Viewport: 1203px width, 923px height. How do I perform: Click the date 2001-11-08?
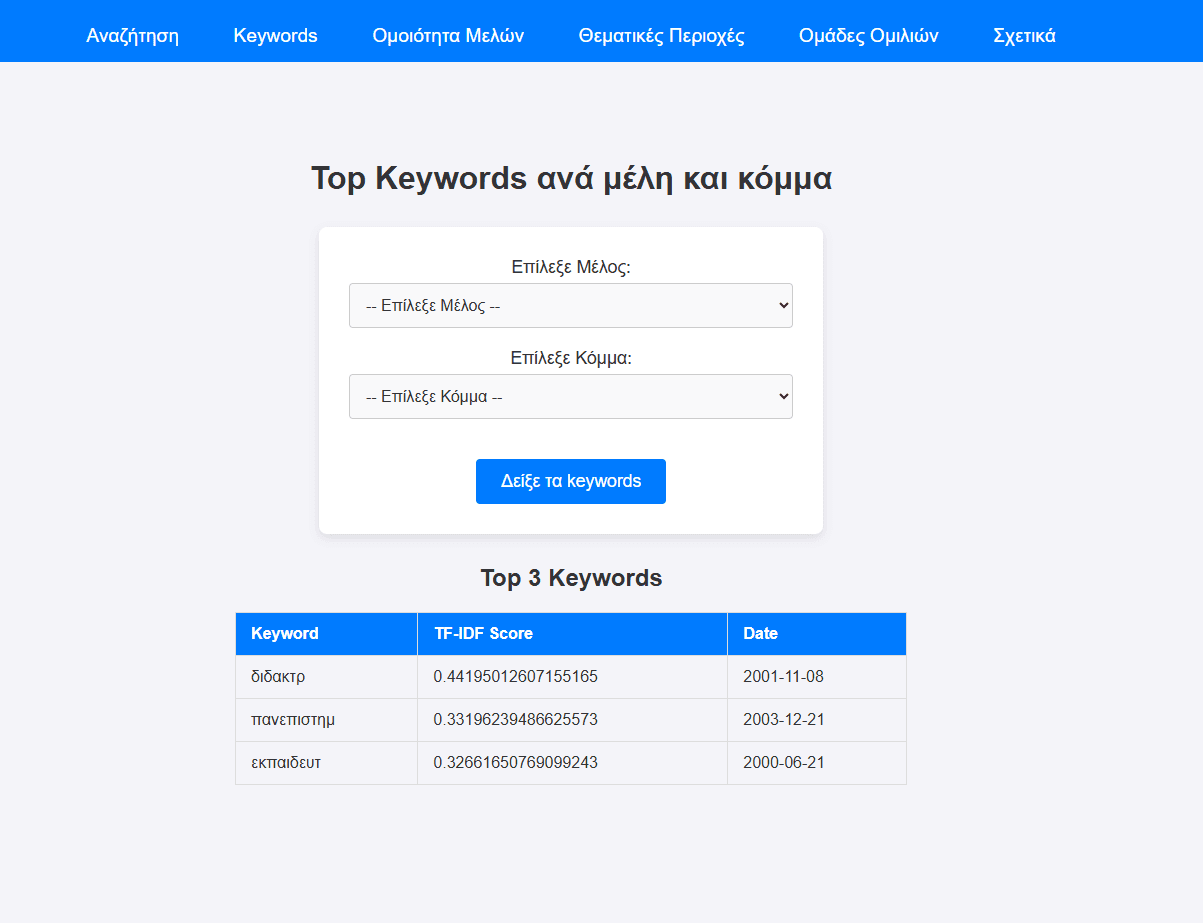[784, 677]
